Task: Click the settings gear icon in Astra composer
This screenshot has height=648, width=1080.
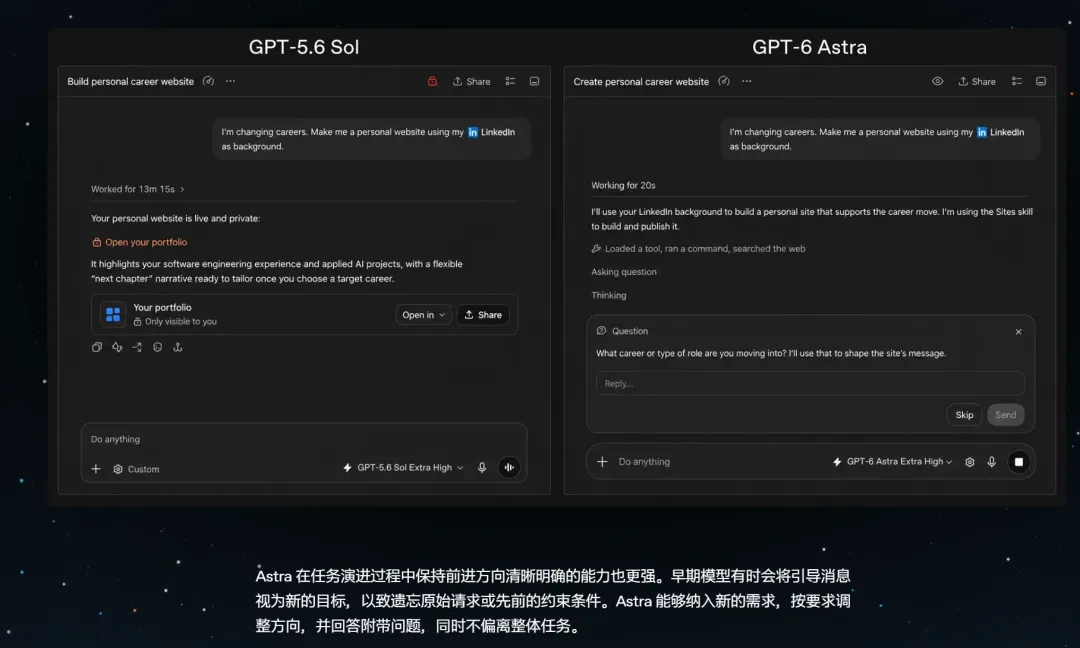Action: coord(970,462)
